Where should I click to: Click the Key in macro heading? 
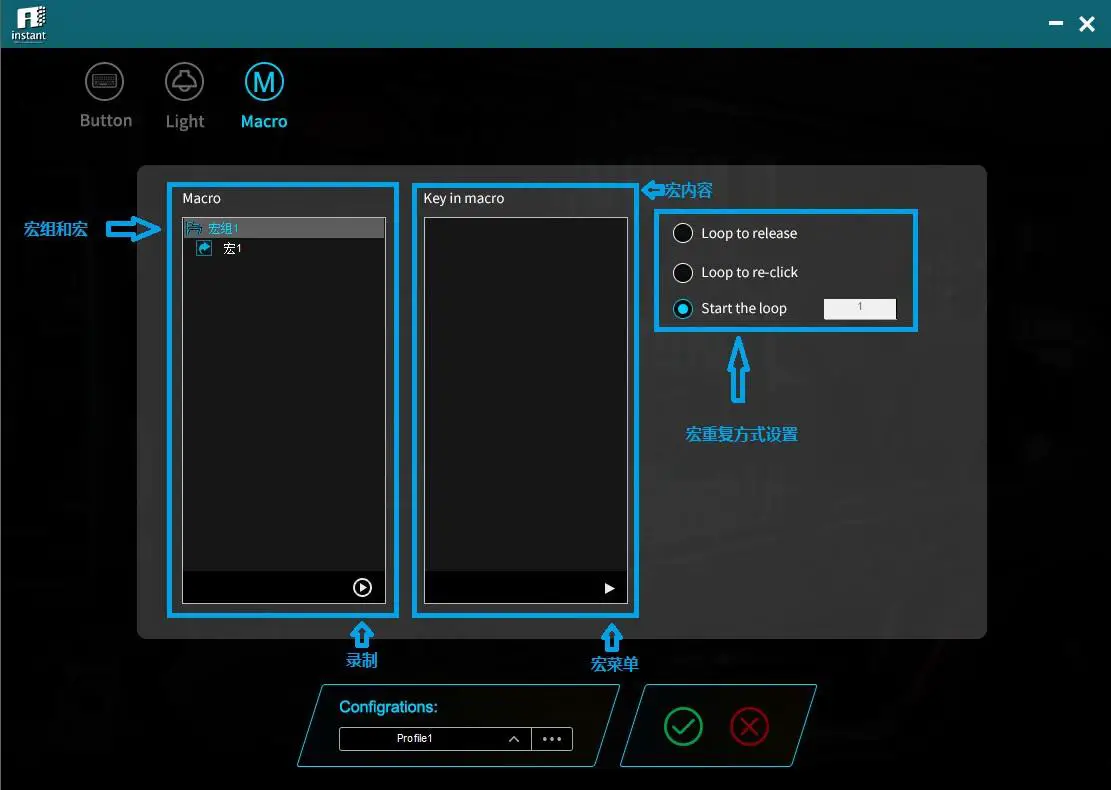click(x=463, y=198)
